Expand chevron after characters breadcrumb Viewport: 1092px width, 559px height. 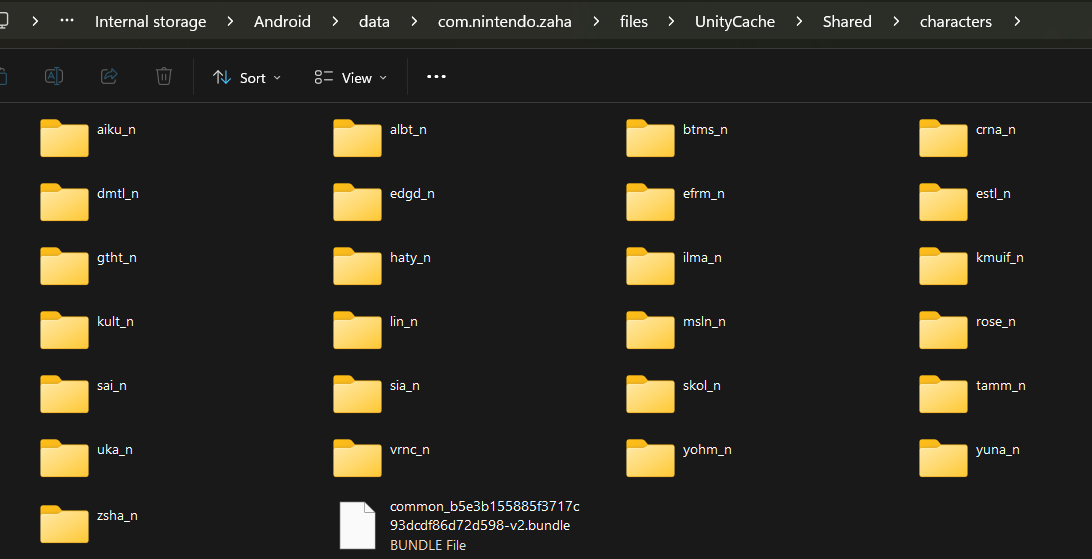tap(1017, 22)
